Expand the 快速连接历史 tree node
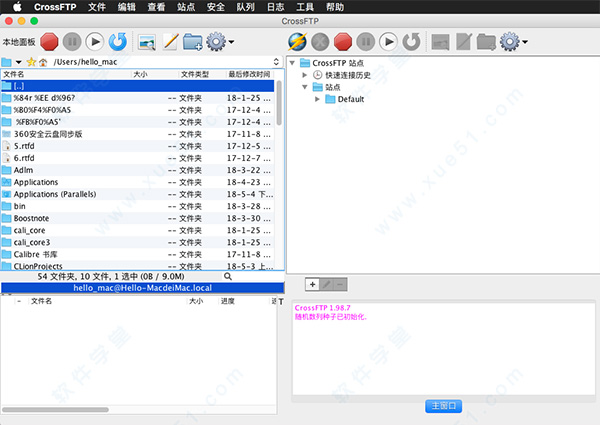This screenshot has height=425, width=600. [305, 75]
